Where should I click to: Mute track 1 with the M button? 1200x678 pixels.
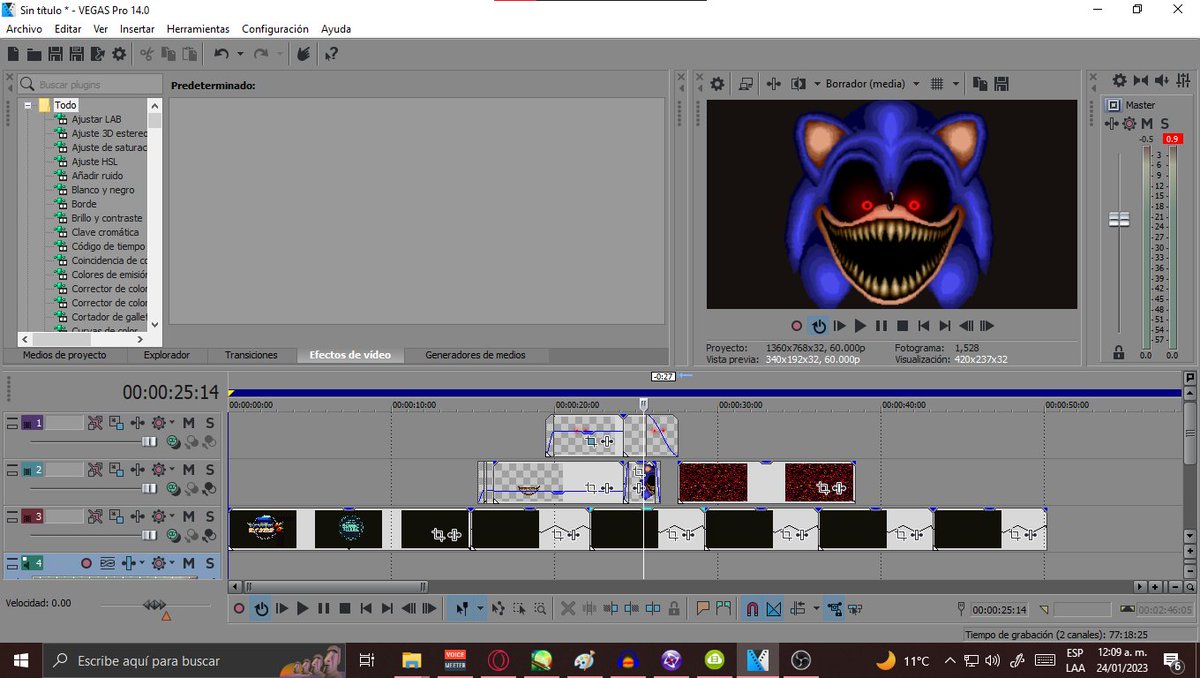189,423
